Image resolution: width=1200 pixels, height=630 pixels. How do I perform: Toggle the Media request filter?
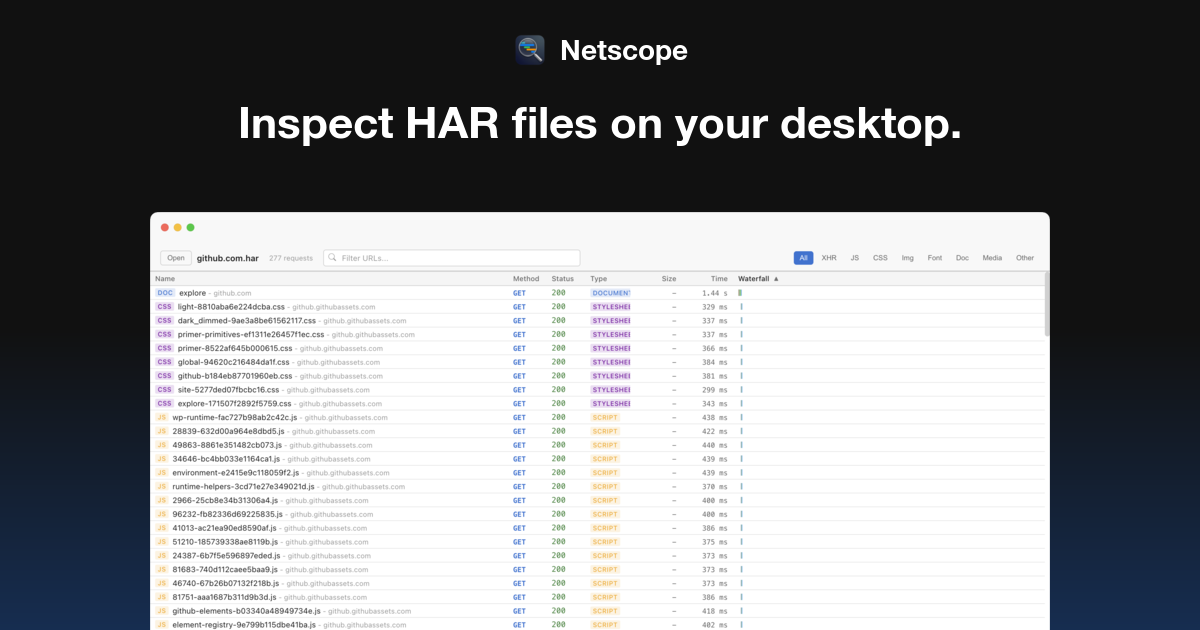click(x=991, y=257)
